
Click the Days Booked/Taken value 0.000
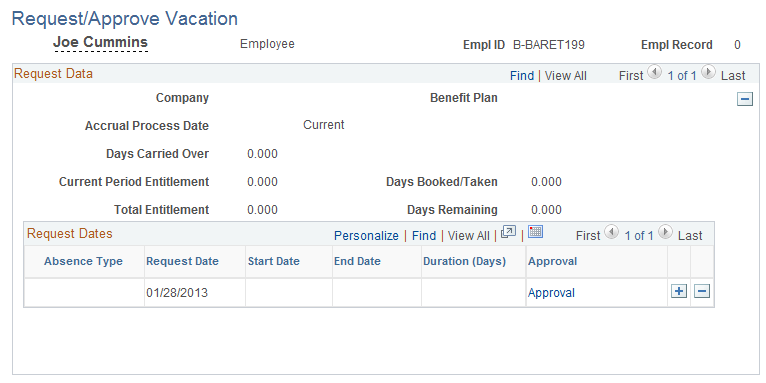point(546,182)
